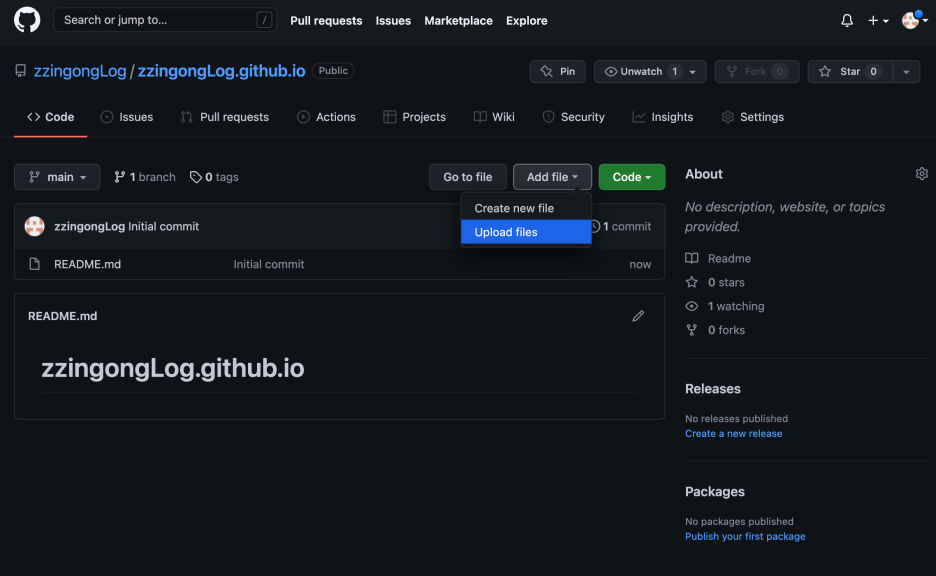Click the Go to file button
Viewport: 936px width, 576px height.
[x=467, y=177]
